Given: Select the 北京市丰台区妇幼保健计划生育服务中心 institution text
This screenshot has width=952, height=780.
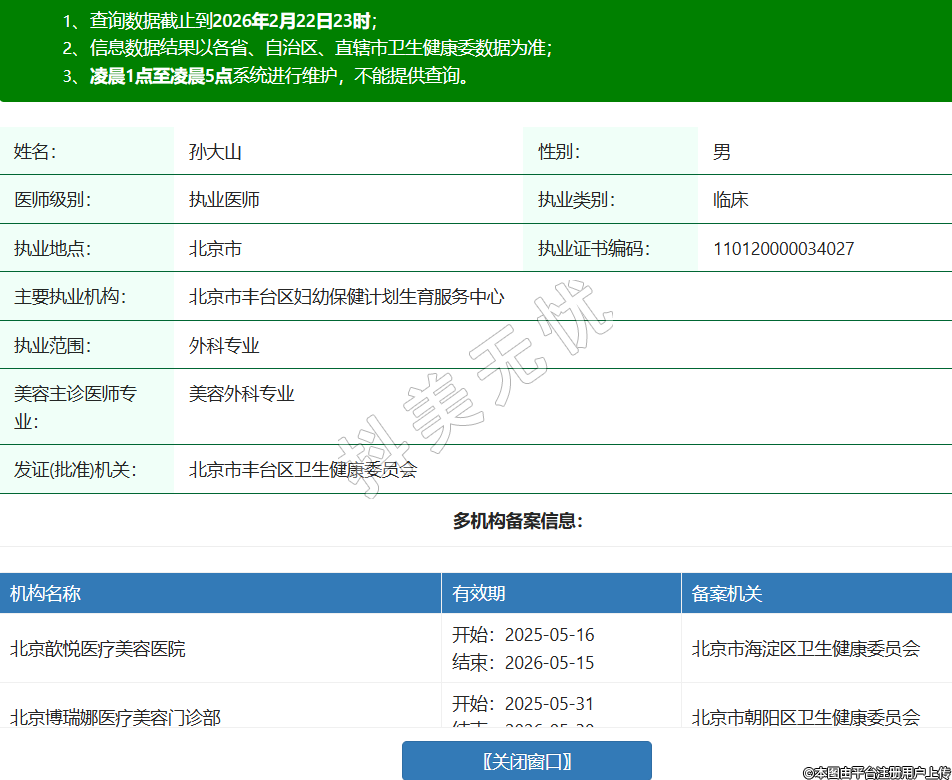Looking at the screenshot, I should click(x=346, y=297).
